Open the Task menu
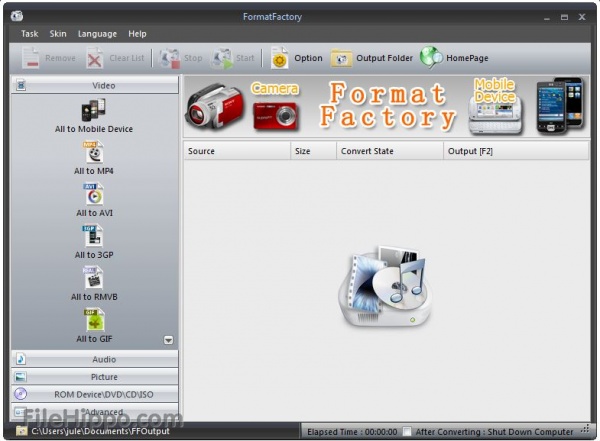This screenshot has width=600, height=441. click(29, 34)
